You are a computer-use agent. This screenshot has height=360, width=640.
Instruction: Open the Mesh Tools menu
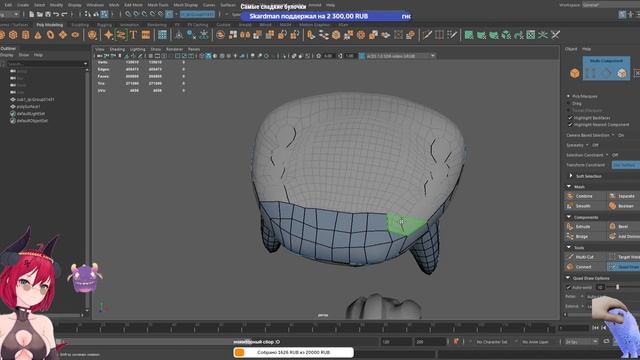click(x=158, y=5)
